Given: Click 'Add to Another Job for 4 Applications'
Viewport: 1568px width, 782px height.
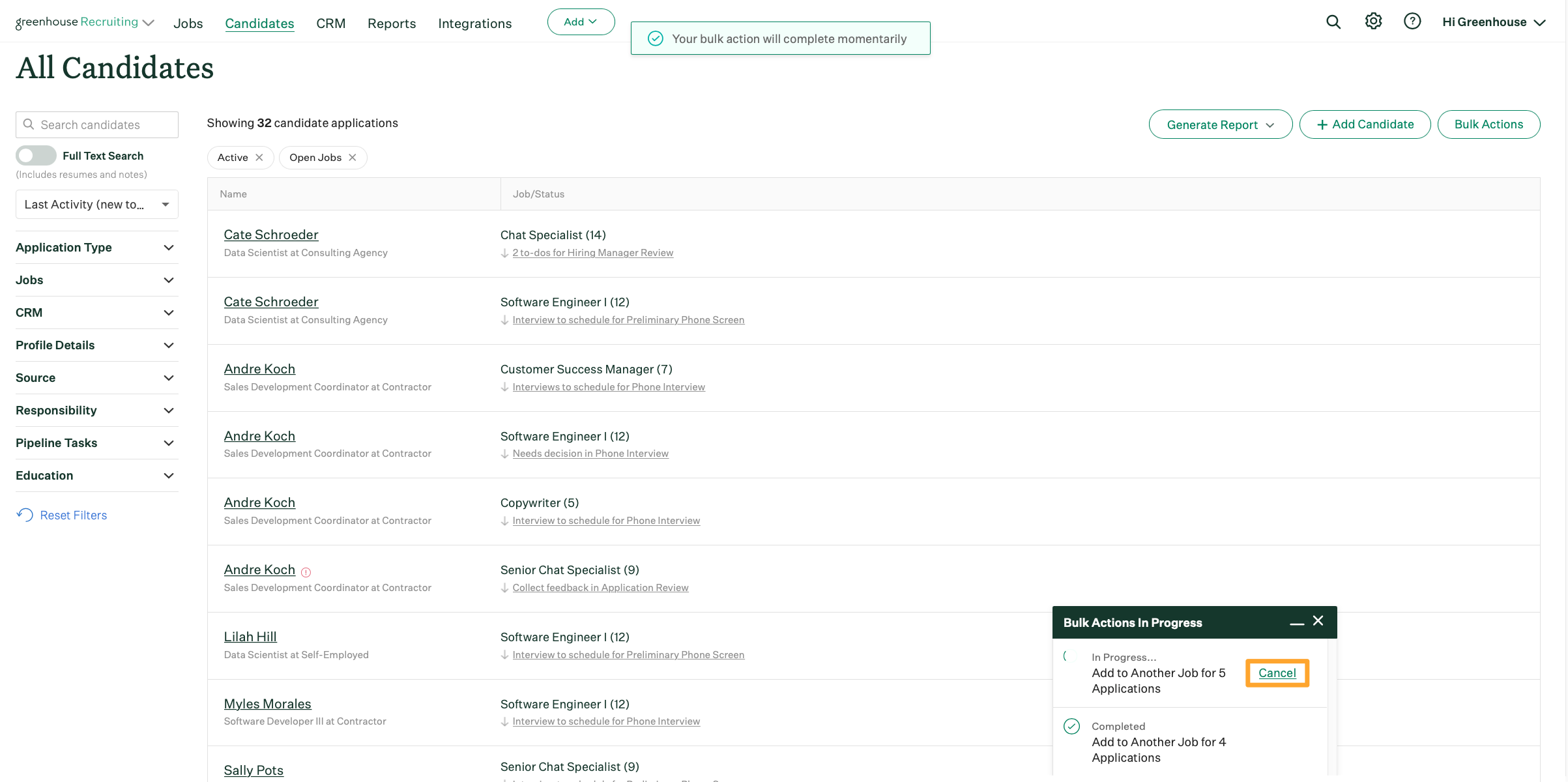Looking at the screenshot, I should click(x=1159, y=750).
